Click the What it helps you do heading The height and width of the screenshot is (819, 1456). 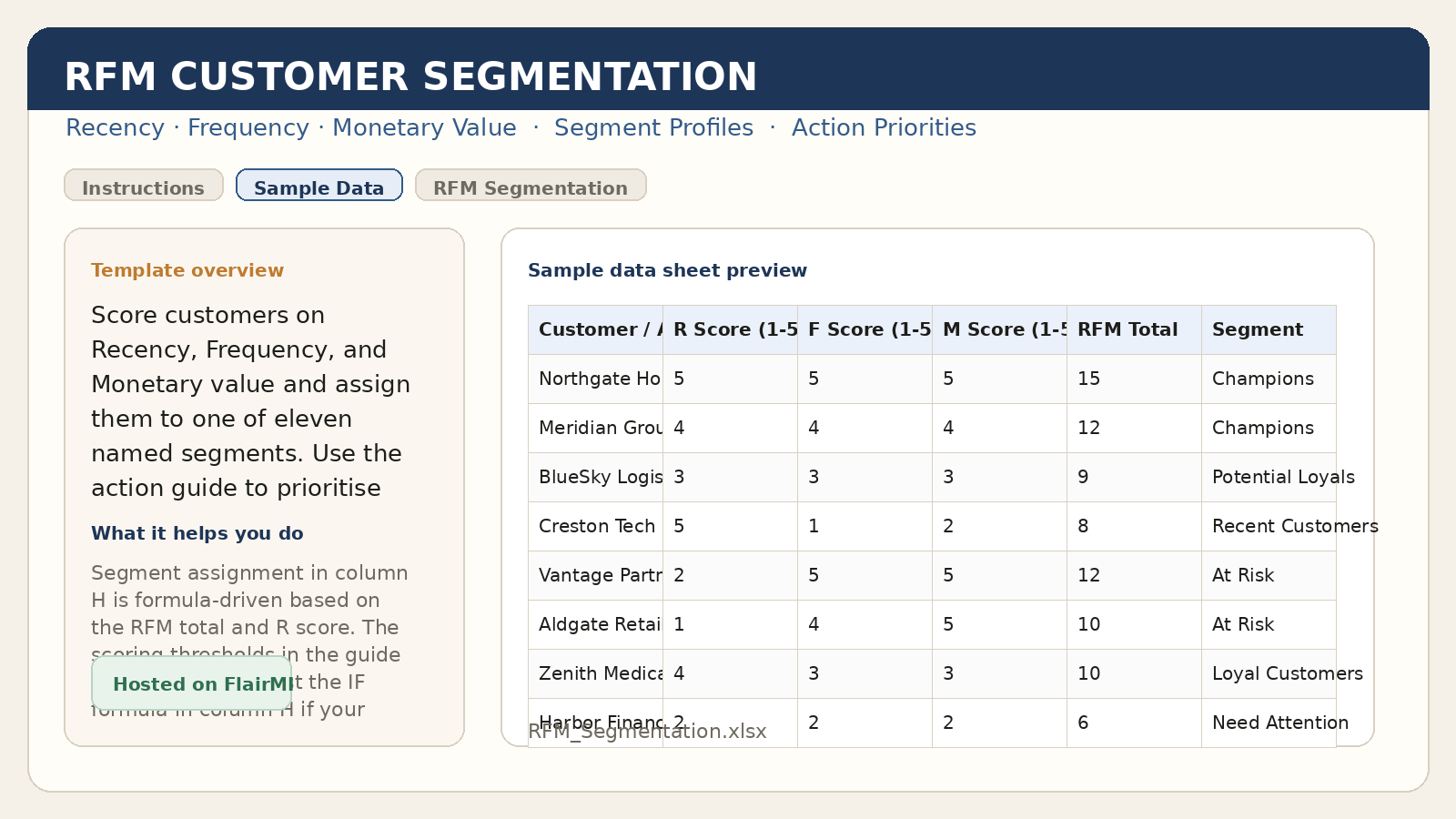click(197, 533)
